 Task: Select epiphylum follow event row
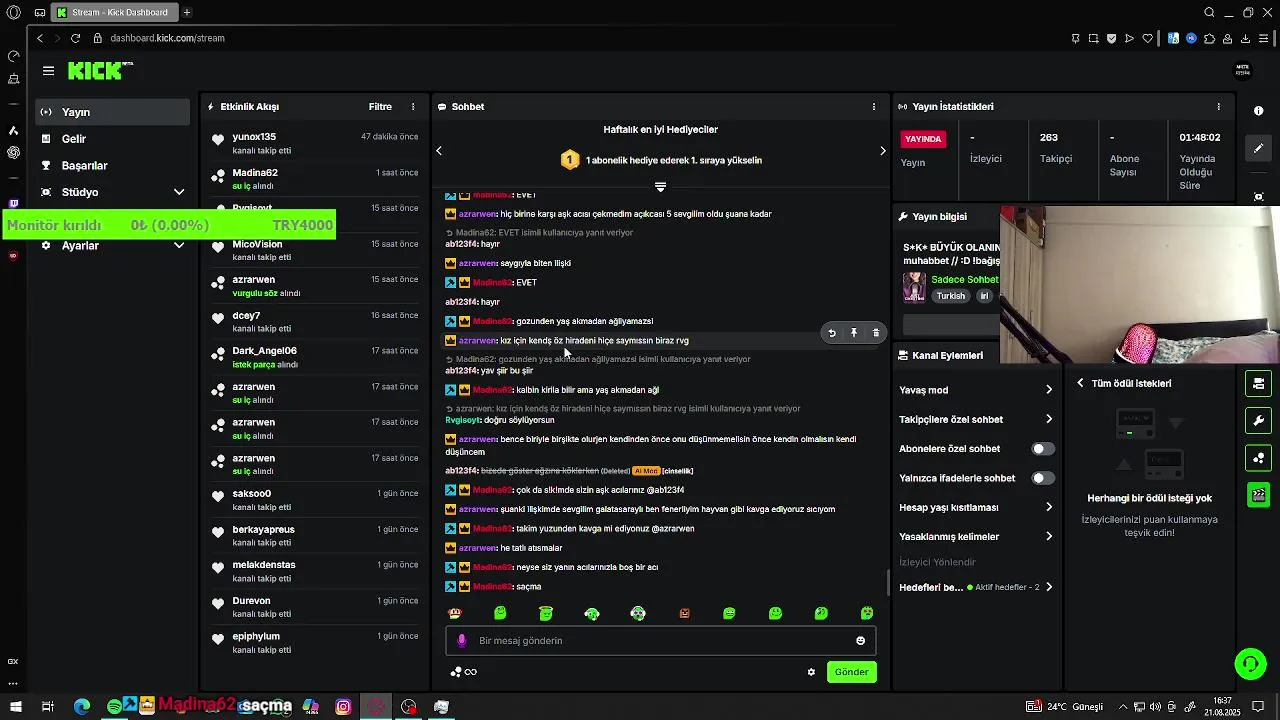click(314, 642)
